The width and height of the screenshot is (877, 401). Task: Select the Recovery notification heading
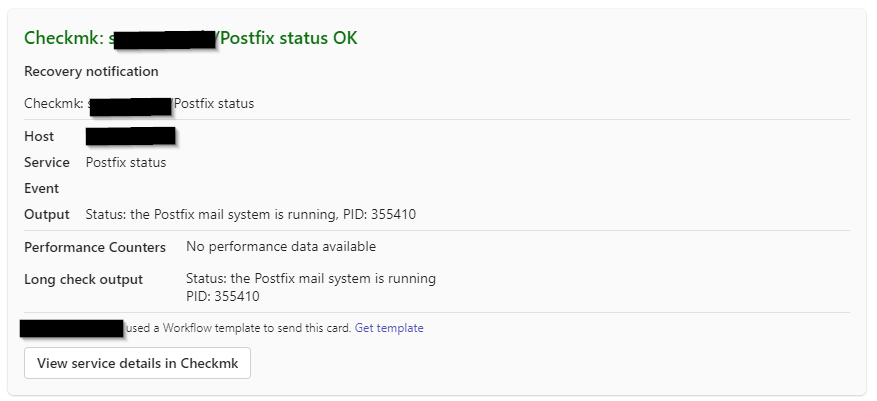(x=91, y=71)
